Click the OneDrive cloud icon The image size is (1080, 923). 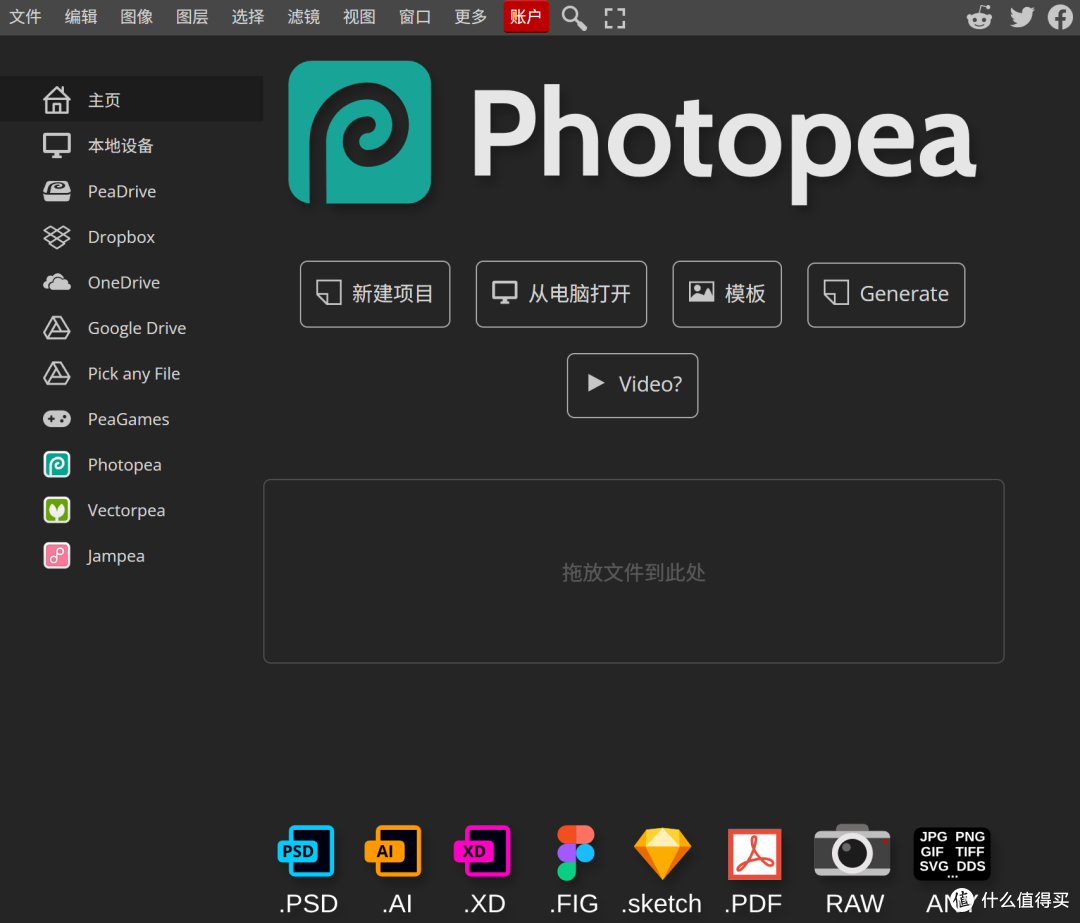[56, 282]
